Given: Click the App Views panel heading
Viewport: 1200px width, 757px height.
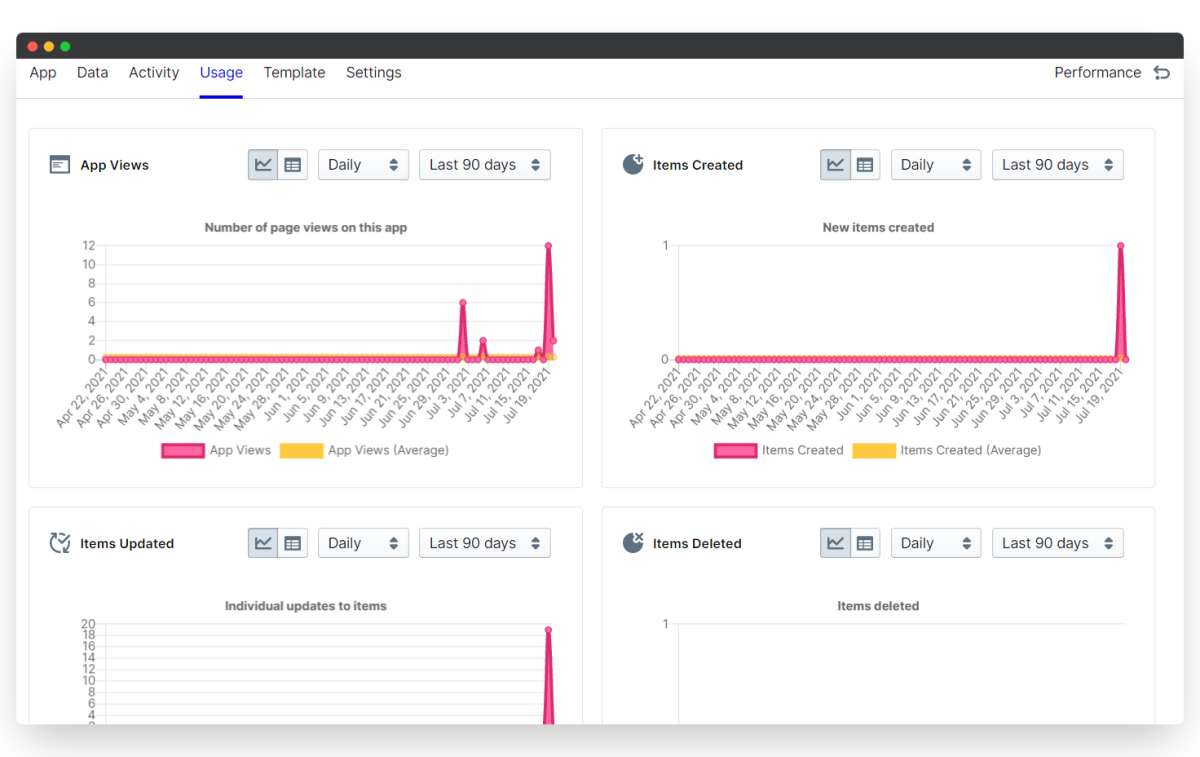Looking at the screenshot, I should 115,166.
